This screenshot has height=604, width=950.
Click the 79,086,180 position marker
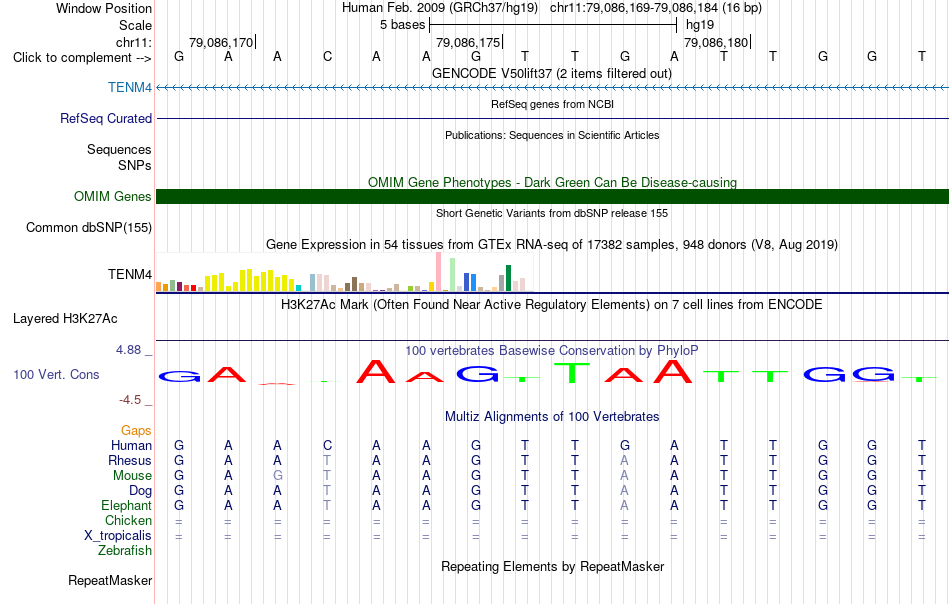coord(716,42)
